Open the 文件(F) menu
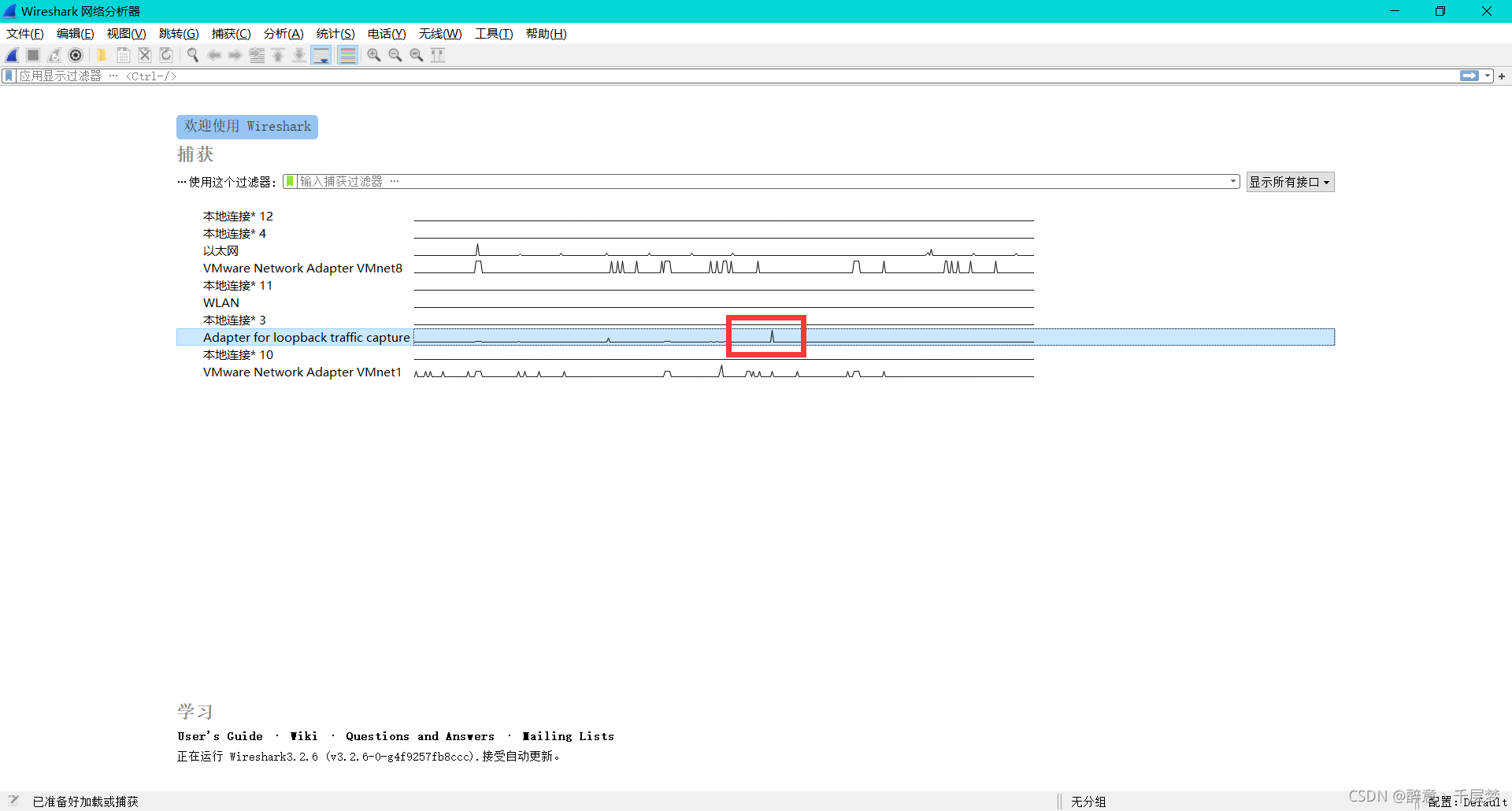The width and height of the screenshot is (1512, 811). coord(24,34)
